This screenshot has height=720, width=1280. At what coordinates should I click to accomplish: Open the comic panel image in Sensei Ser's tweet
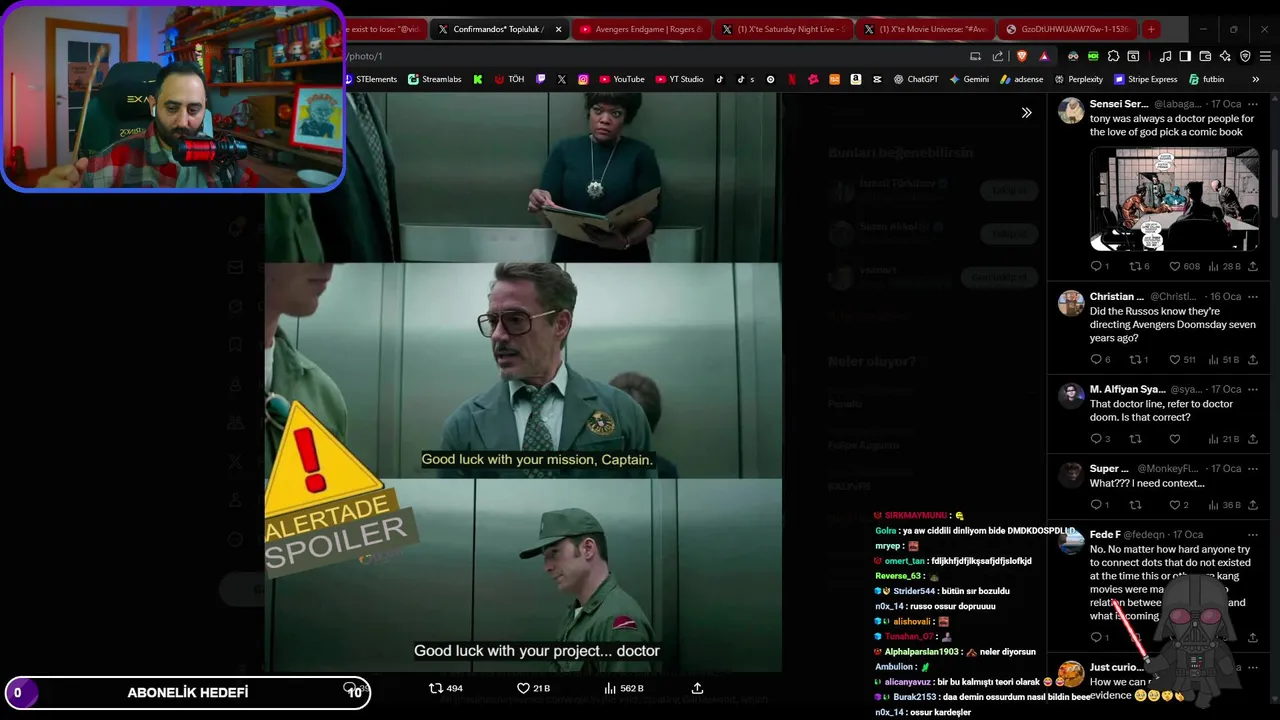pyautogui.click(x=1174, y=199)
